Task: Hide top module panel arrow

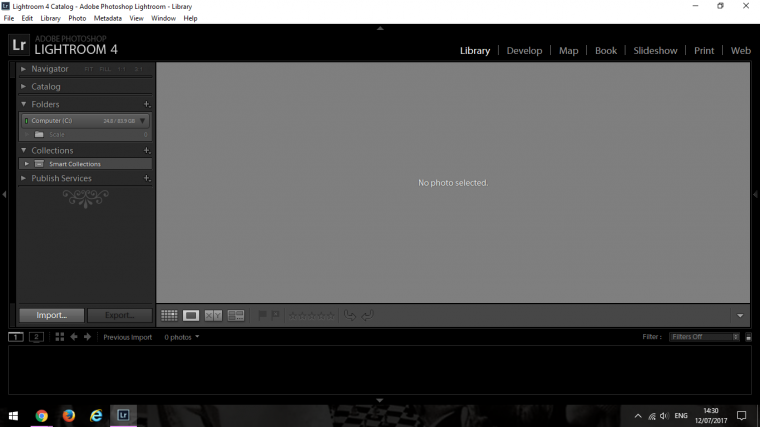Action: coord(380,29)
